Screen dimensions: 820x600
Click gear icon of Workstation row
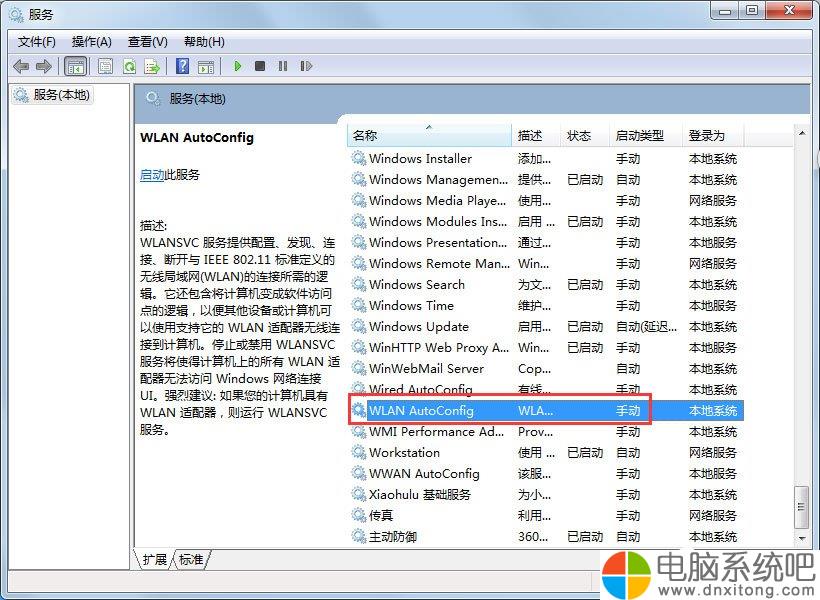358,452
